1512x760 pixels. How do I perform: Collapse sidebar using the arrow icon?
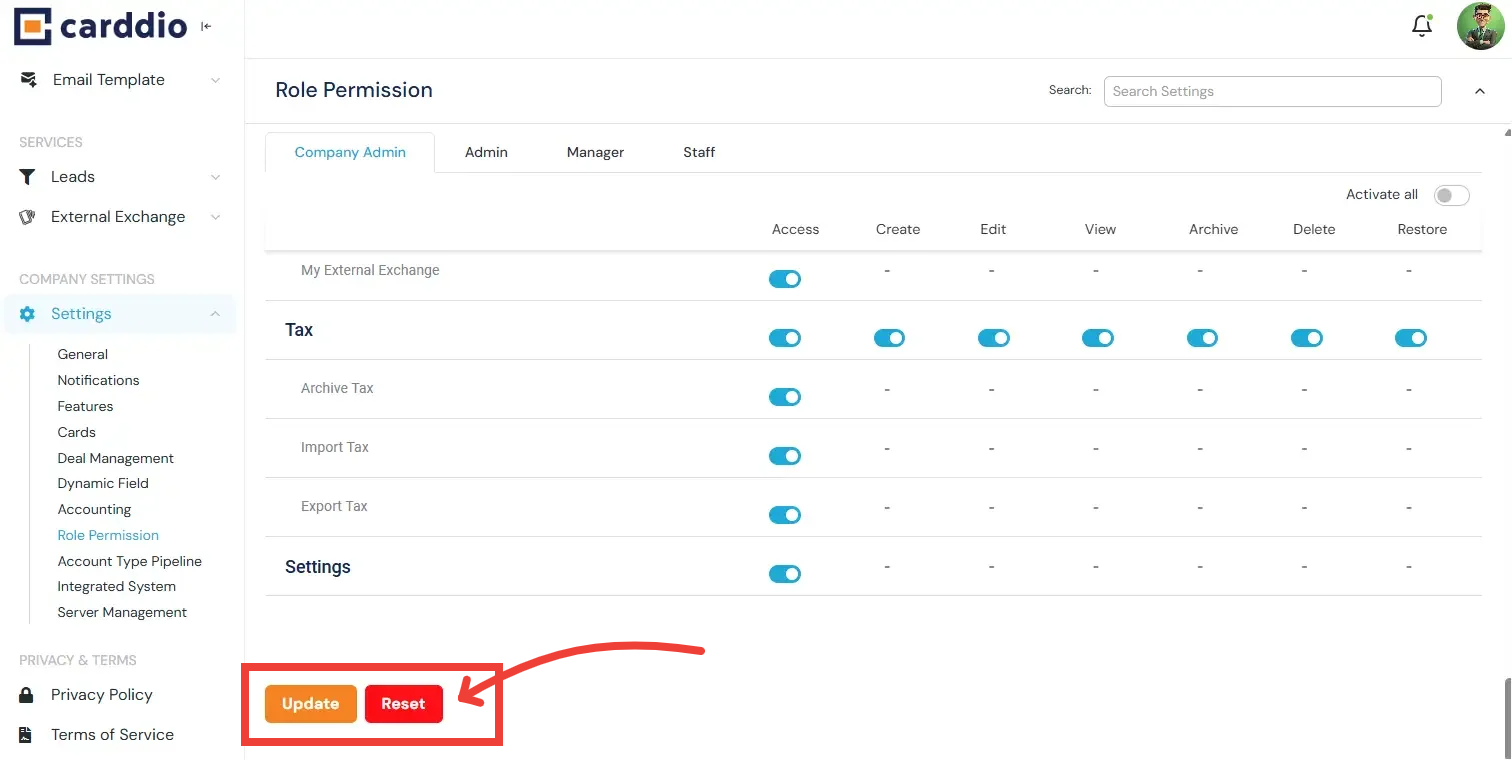click(x=206, y=27)
